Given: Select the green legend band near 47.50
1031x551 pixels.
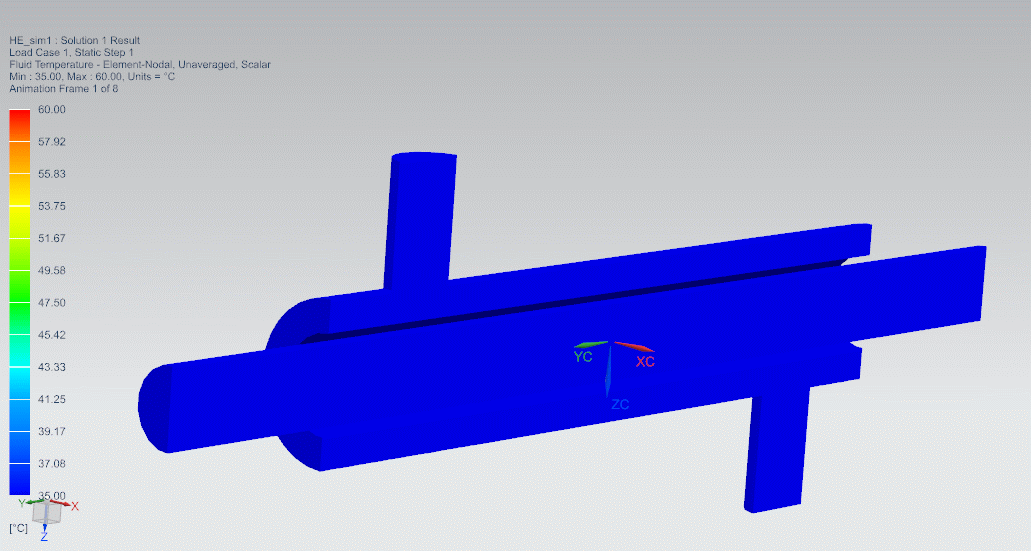Looking at the screenshot, I should coord(20,287).
